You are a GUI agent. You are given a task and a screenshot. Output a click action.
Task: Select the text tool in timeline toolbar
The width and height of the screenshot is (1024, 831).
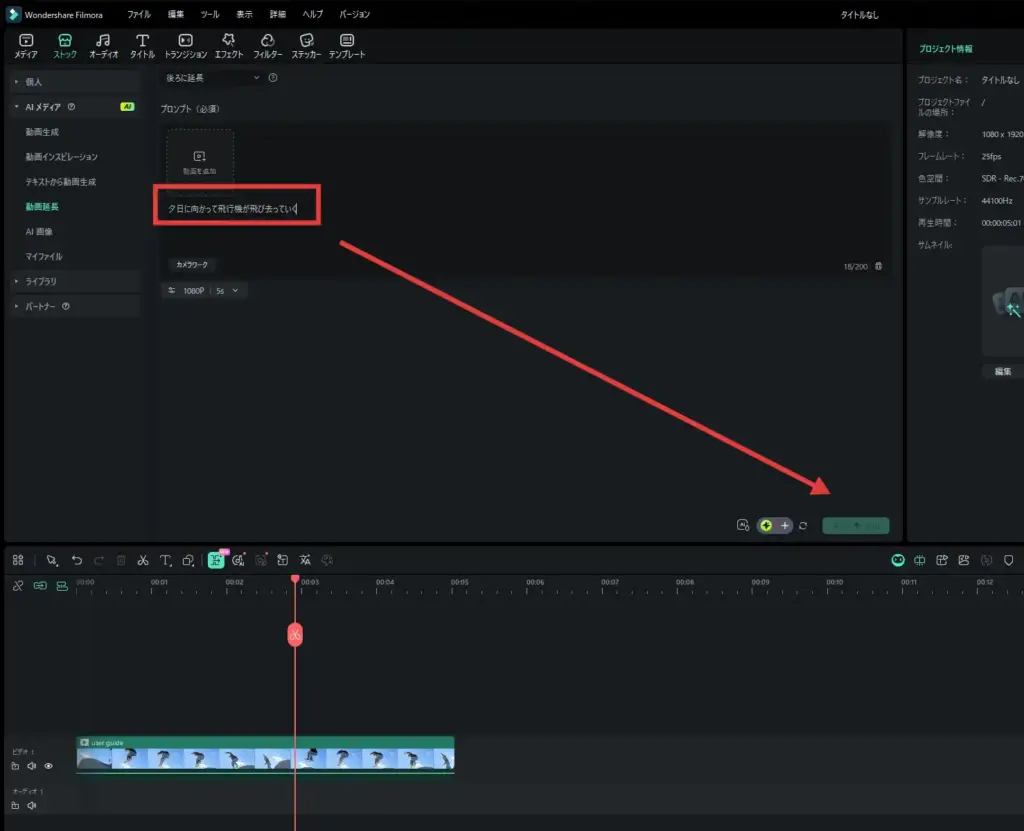pos(165,561)
